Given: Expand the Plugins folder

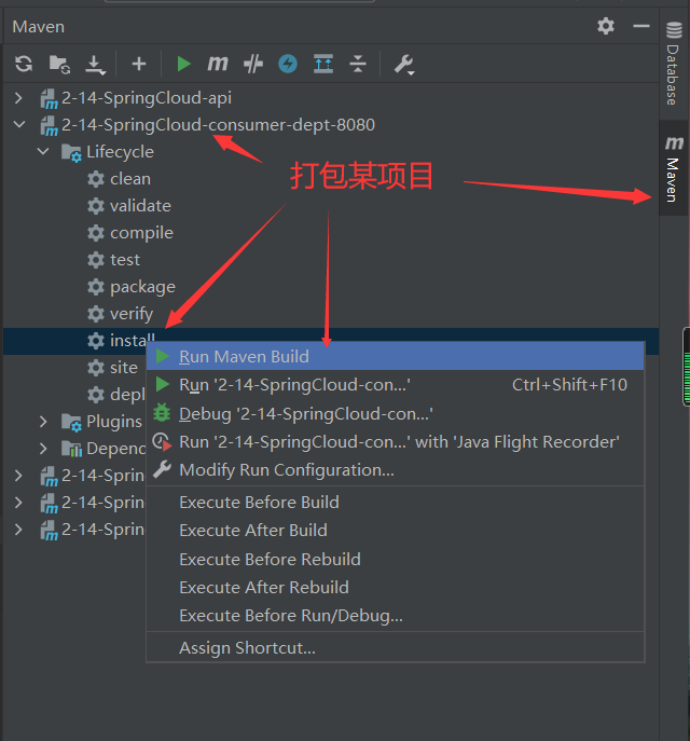Looking at the screenshot, I should pyautogui.click(x=43, y=421).
